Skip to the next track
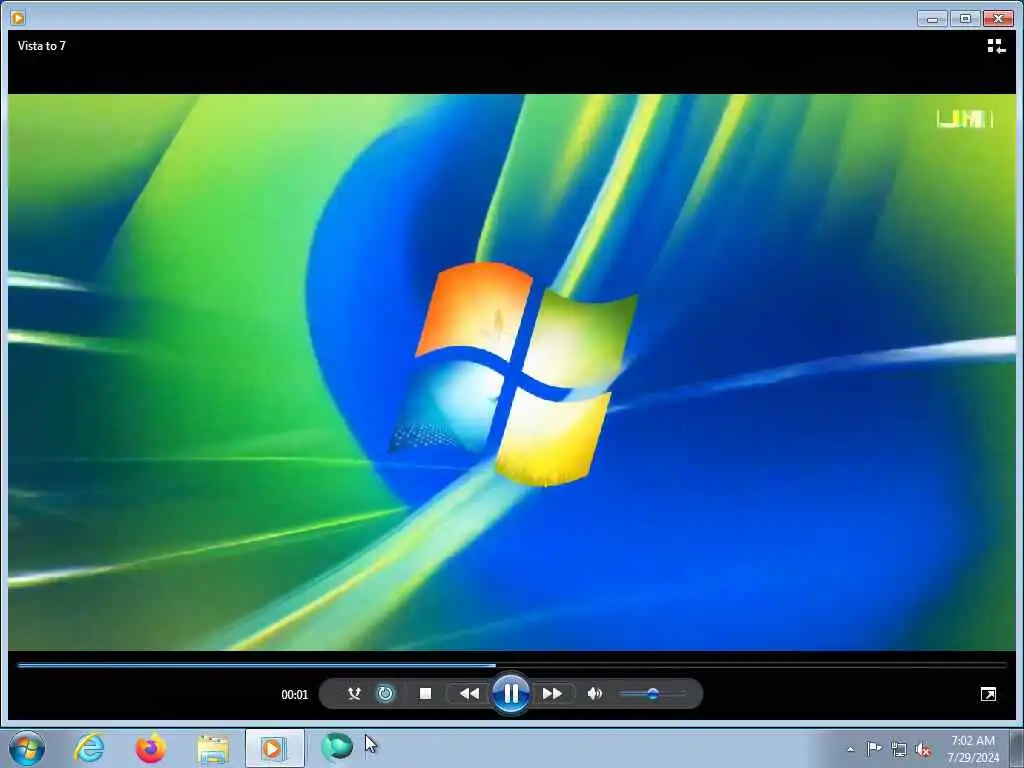Viewport: 1024px width, 768px height. point(552,694)
